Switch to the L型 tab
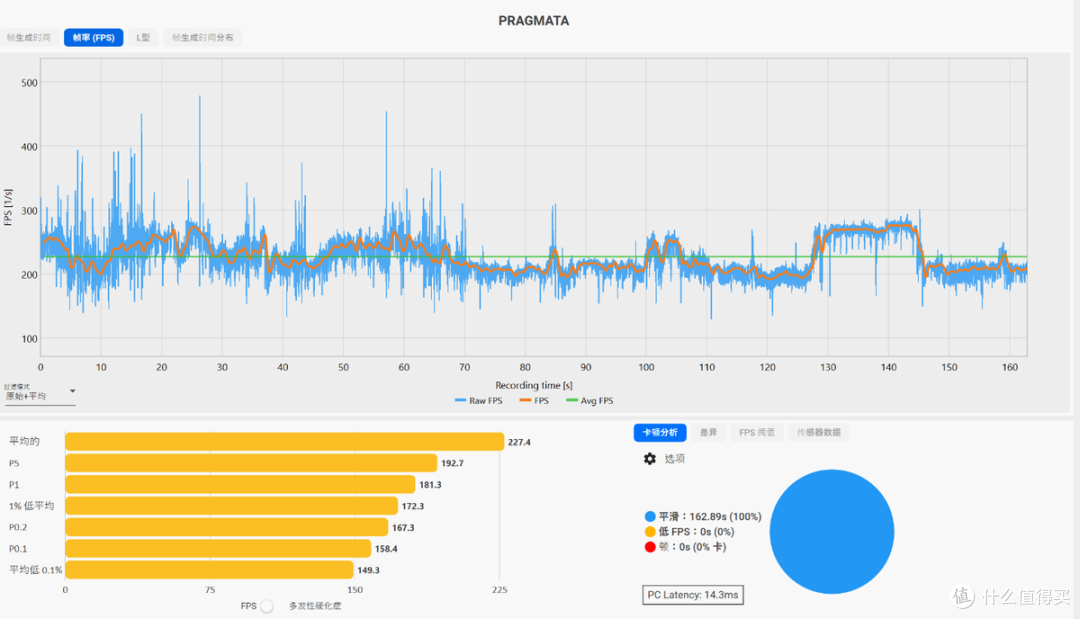This screenshot has width=1080, height=619. pos(143,37)
